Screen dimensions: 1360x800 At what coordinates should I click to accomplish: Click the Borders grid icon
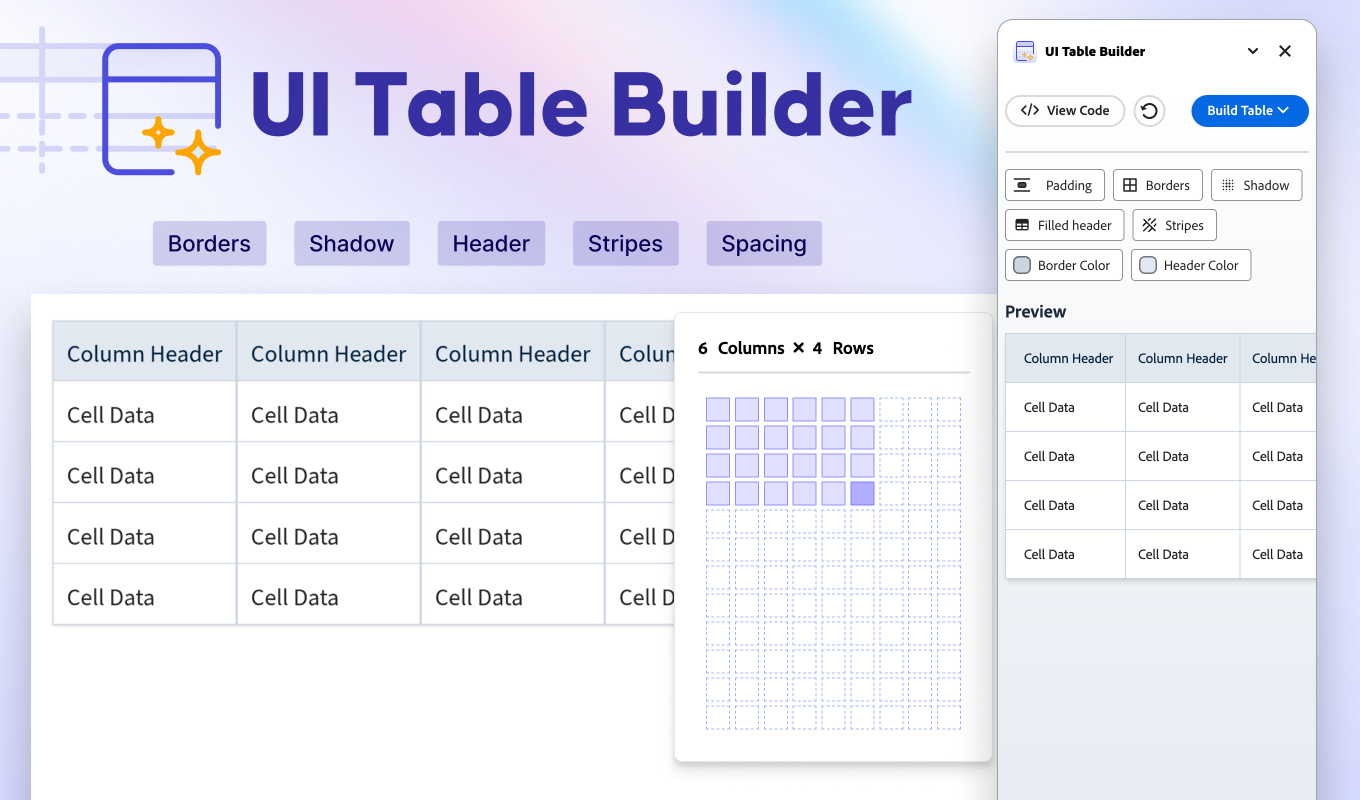tap(1132, 185)
